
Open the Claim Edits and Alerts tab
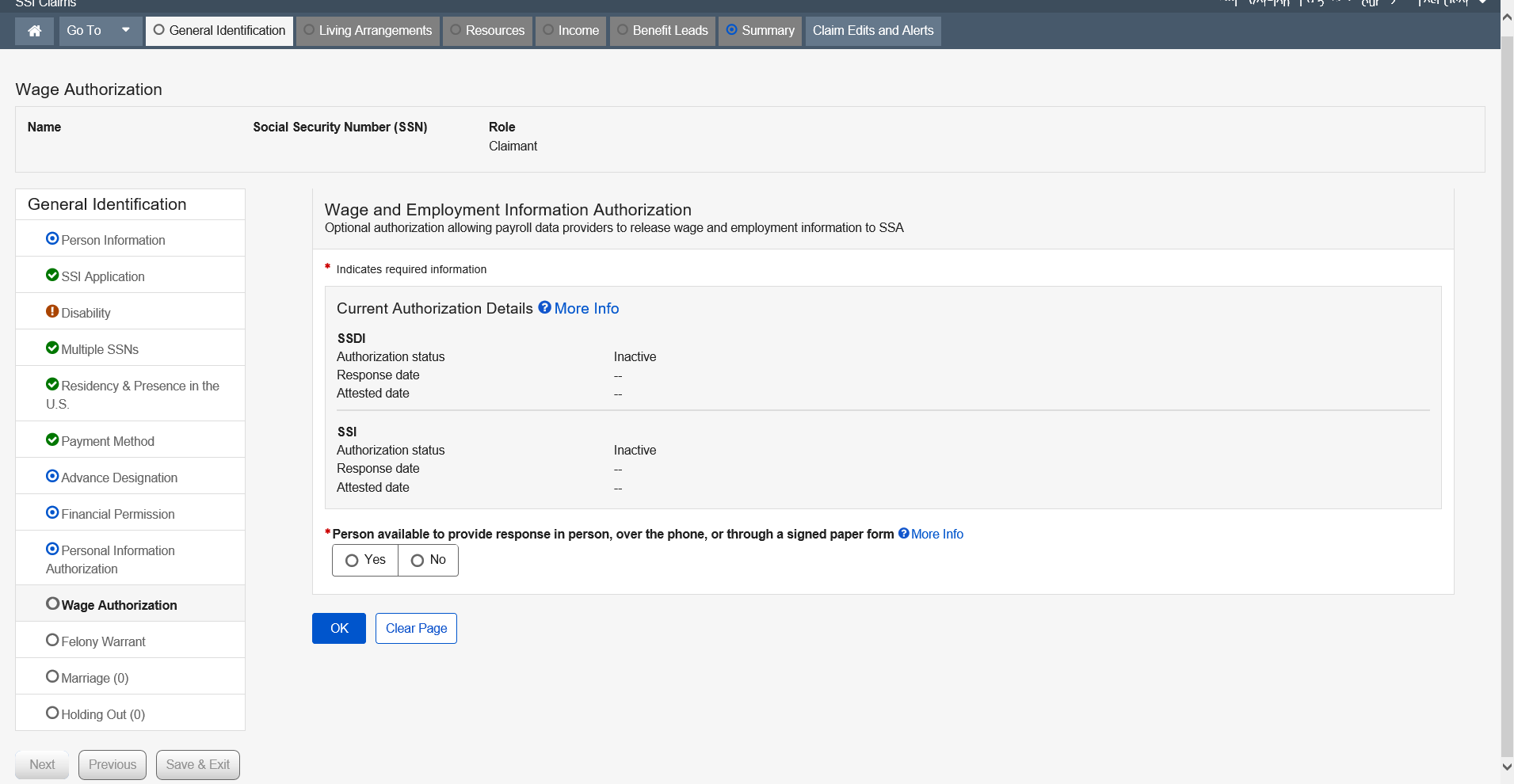pos(873,31)
